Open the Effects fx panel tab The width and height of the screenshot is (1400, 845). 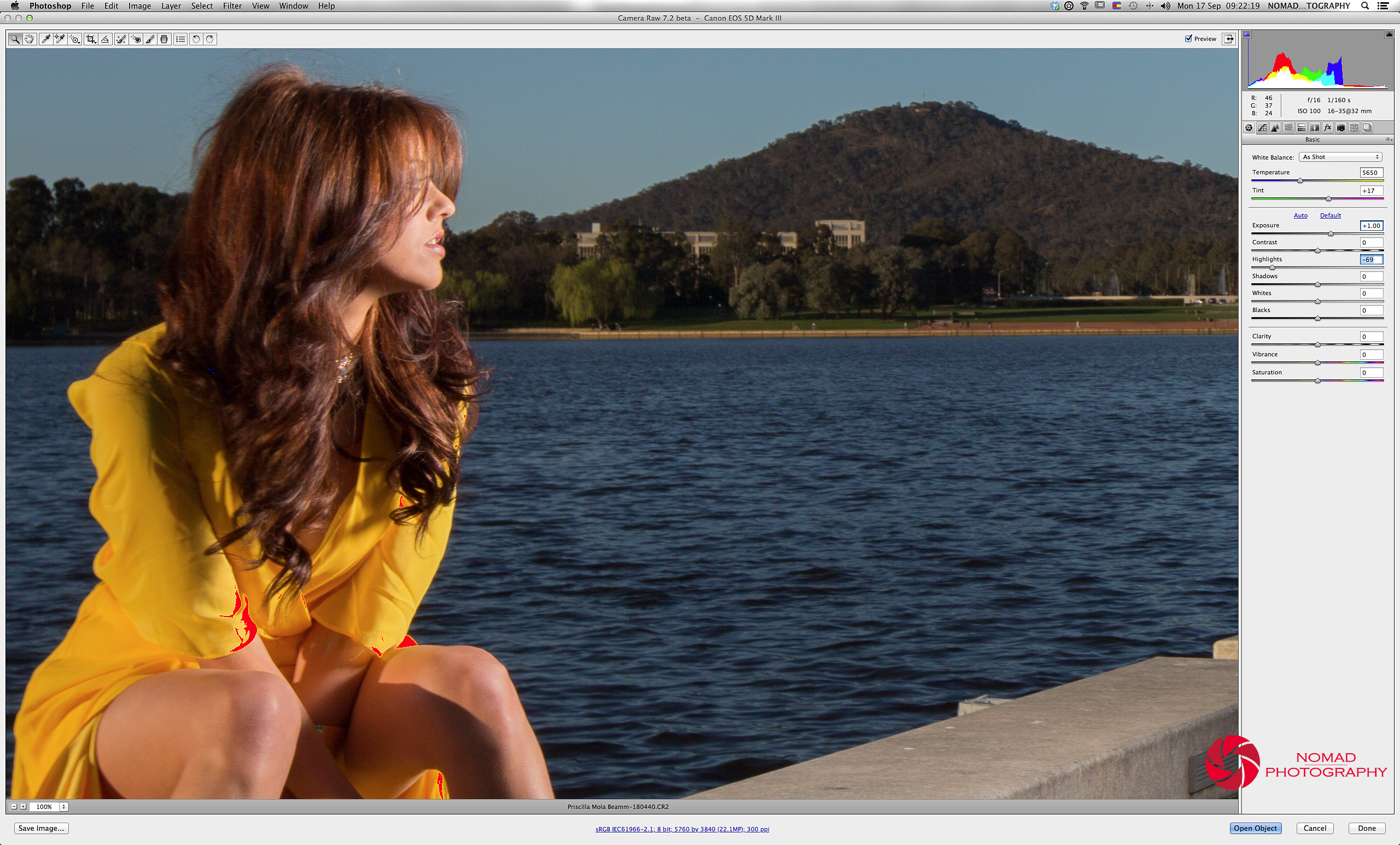click(1328, 128)
